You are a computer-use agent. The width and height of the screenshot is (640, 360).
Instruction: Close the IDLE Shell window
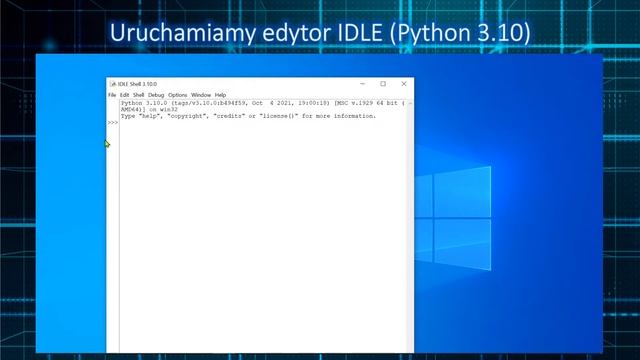pos(404,84)
